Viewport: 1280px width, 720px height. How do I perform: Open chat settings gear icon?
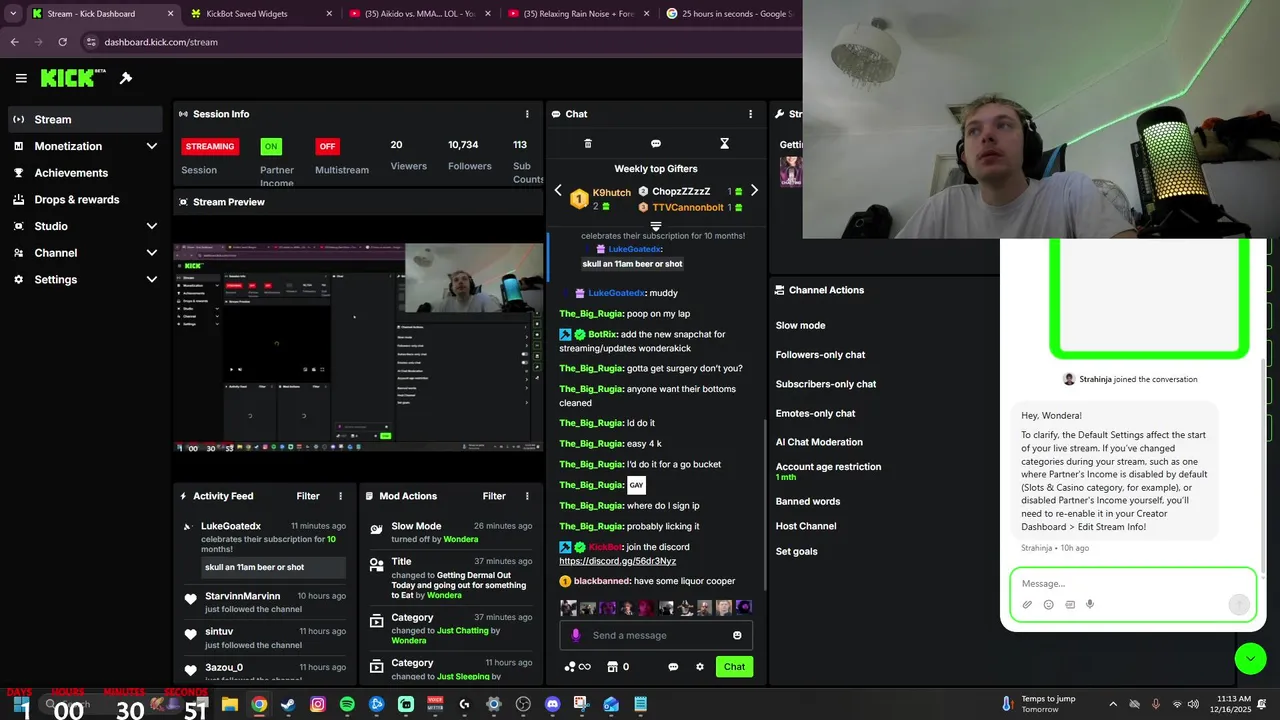700,667
